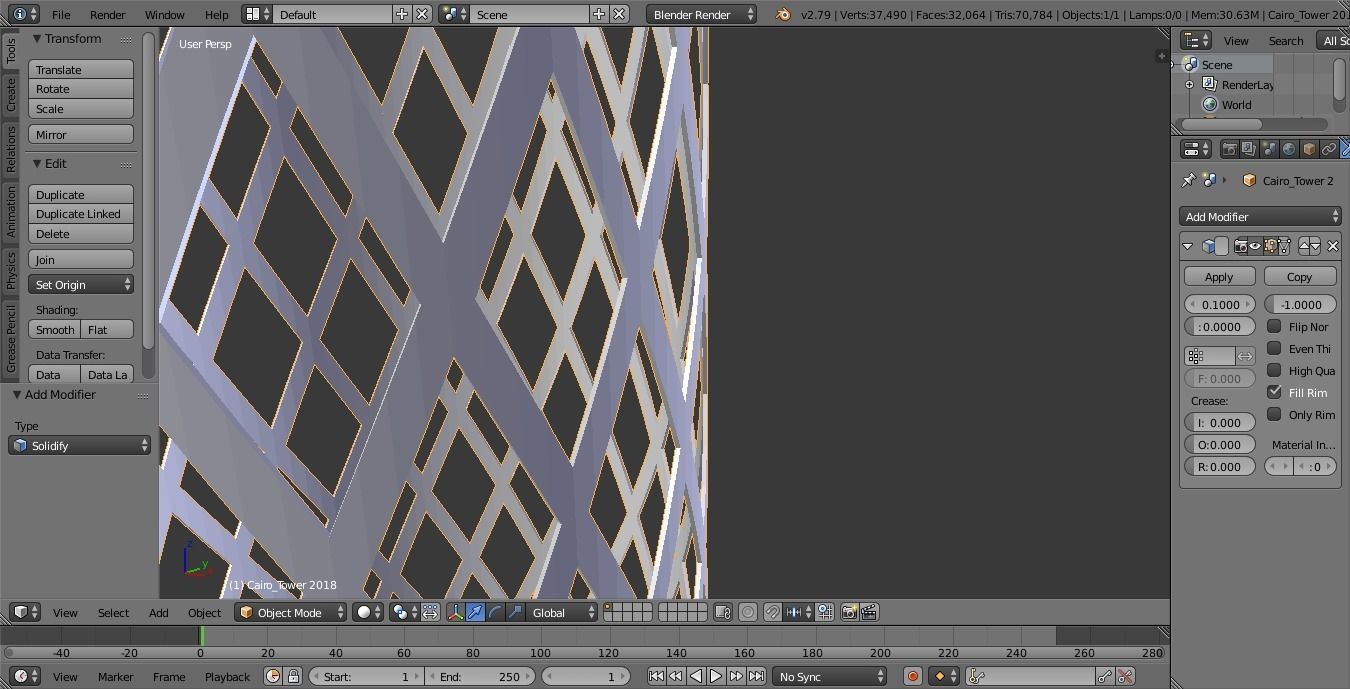The height and width of the screenshot is (689, 1350).
Task: Toggle proportional editing circle icon
Action: (748, 612)
